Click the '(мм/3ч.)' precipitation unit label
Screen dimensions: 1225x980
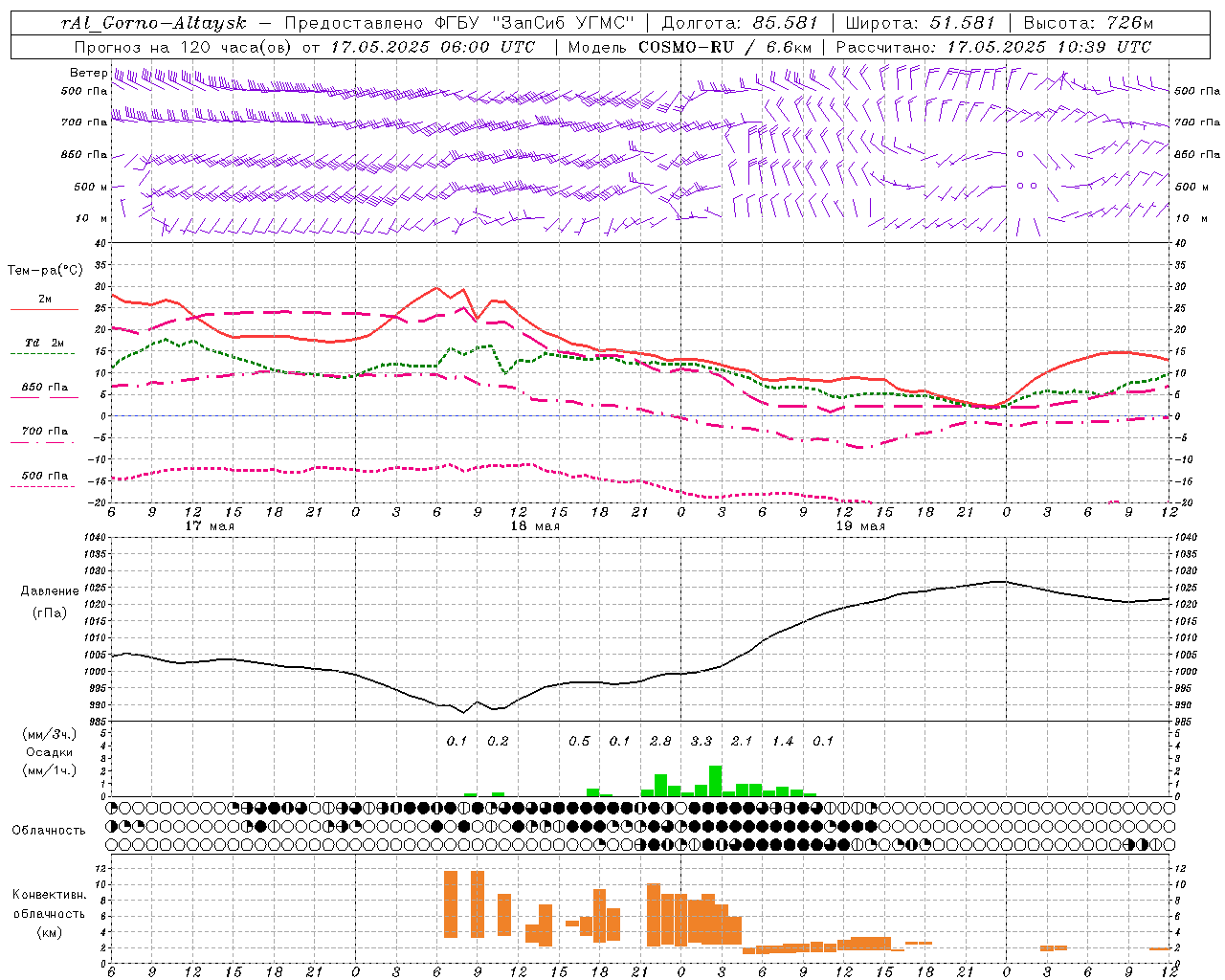pos(50,734)
